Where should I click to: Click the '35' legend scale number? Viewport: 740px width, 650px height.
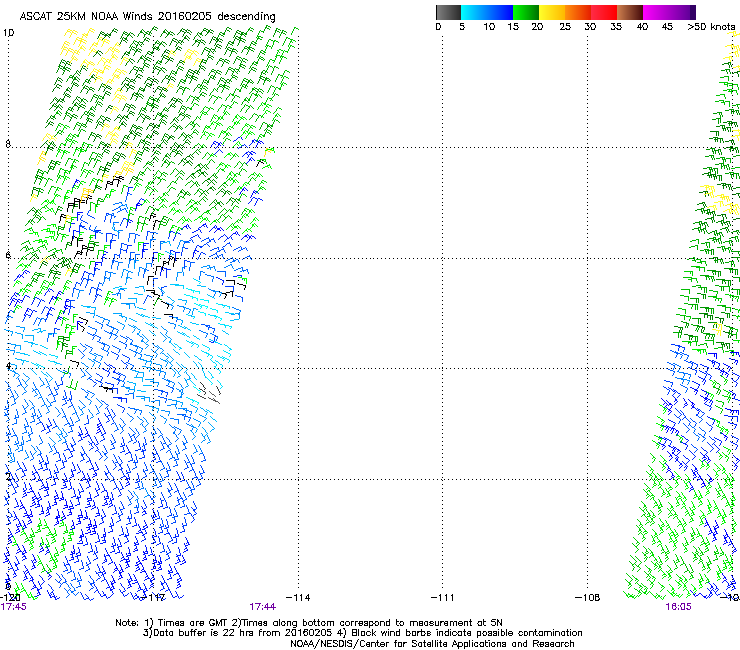tap(616, 27)
